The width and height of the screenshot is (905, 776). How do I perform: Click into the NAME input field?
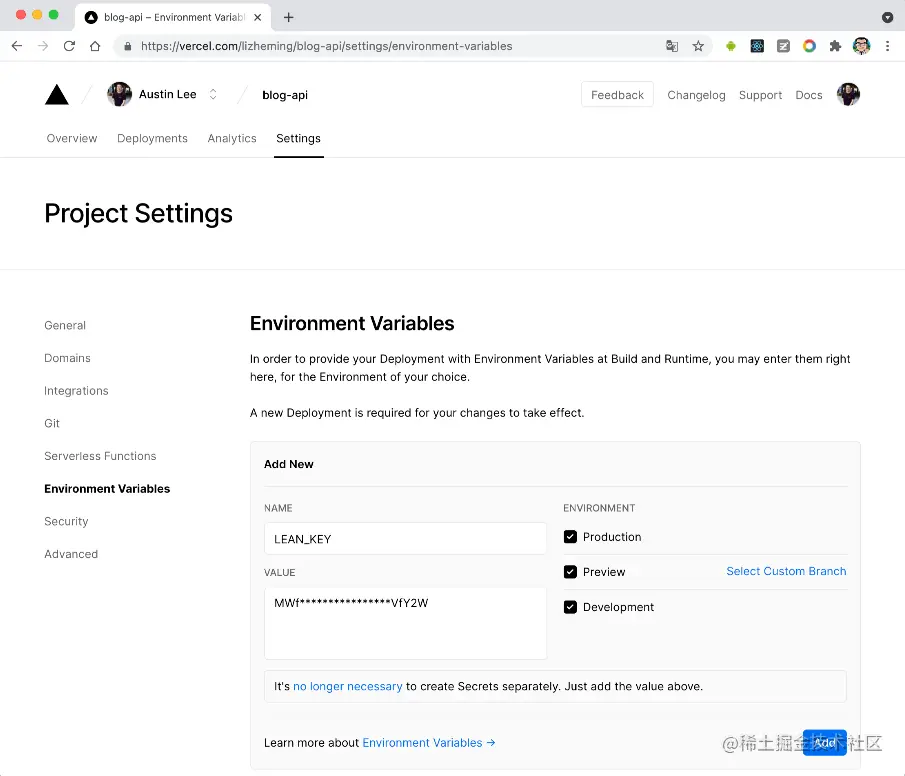(405, 539)
